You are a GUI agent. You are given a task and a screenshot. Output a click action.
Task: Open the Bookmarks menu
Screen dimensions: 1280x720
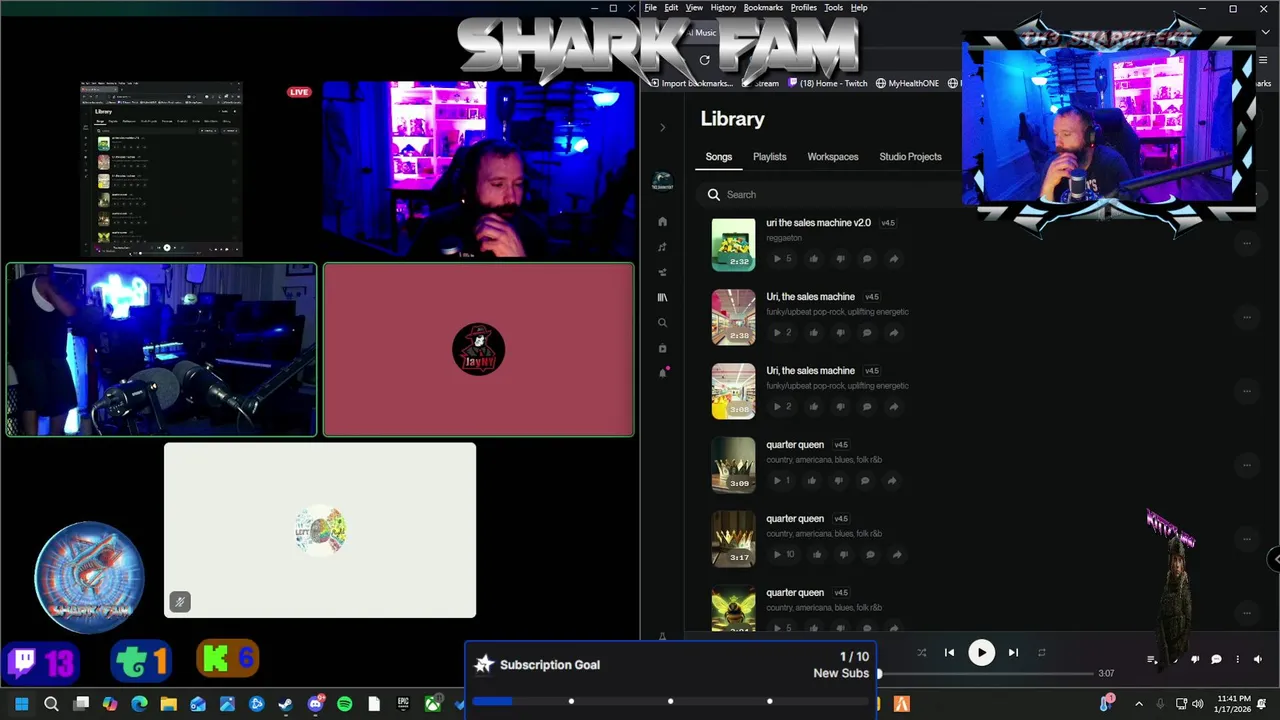click(x=763, y=8)
